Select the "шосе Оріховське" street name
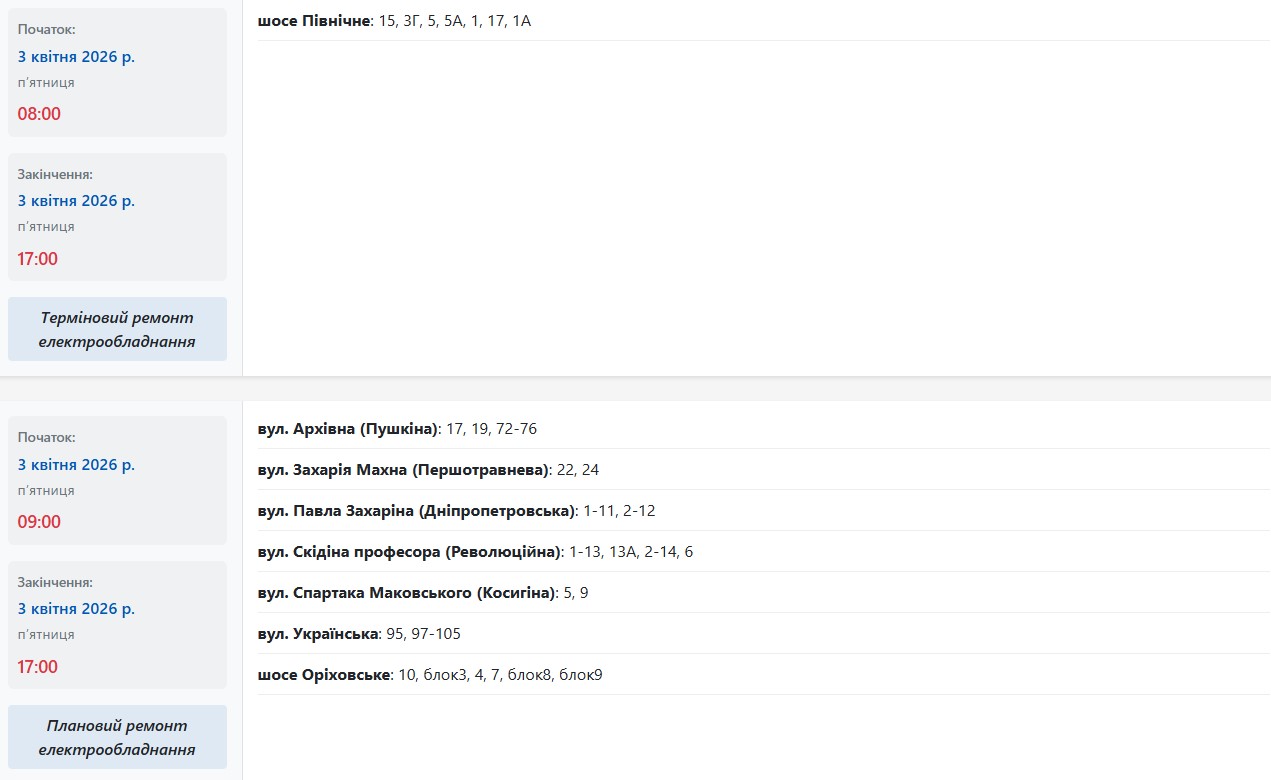The height and width of the screenshot is (780, 1271). [323, 675]
